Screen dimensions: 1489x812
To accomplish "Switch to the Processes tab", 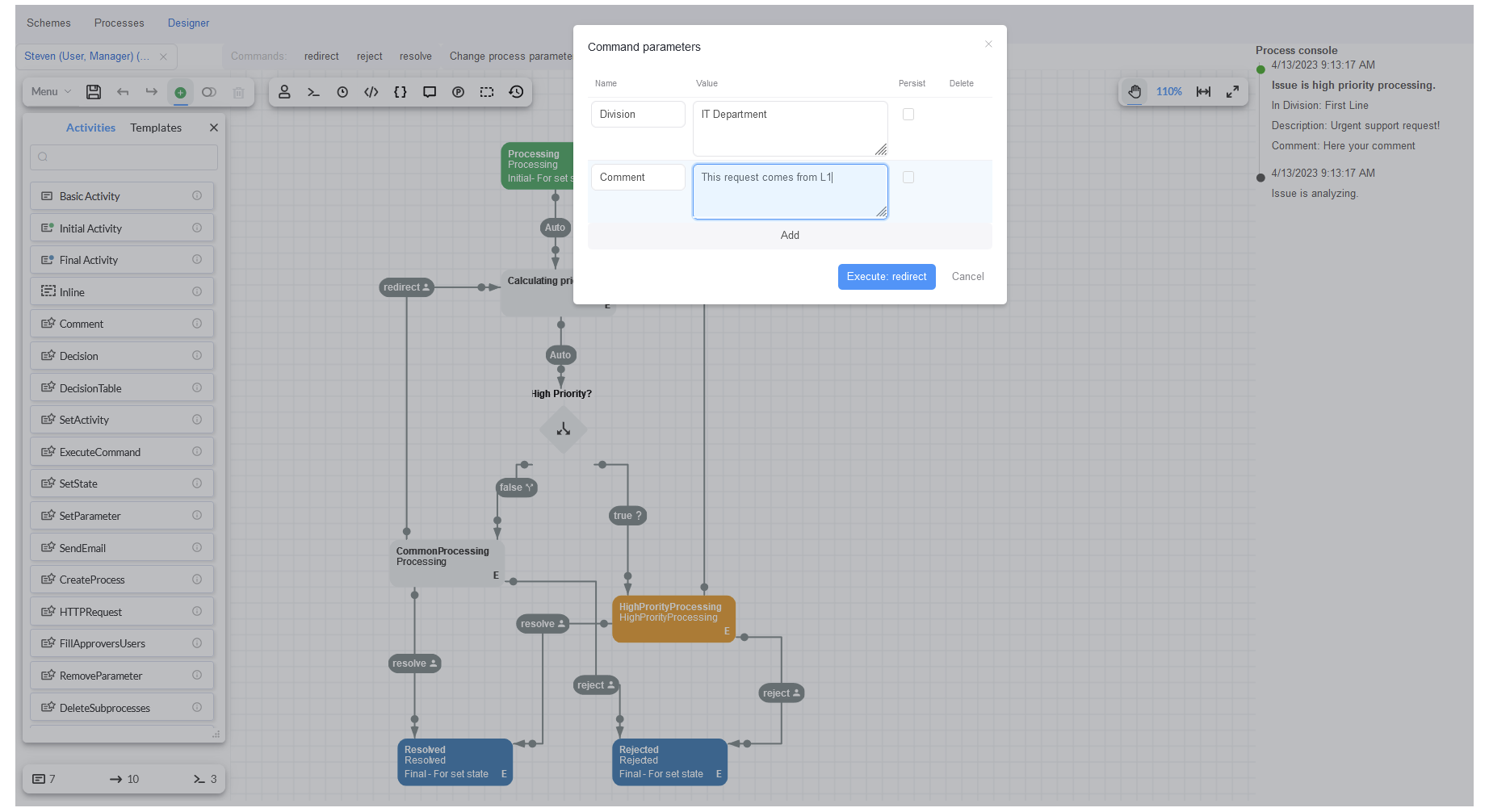I will (x=119, y=23).
